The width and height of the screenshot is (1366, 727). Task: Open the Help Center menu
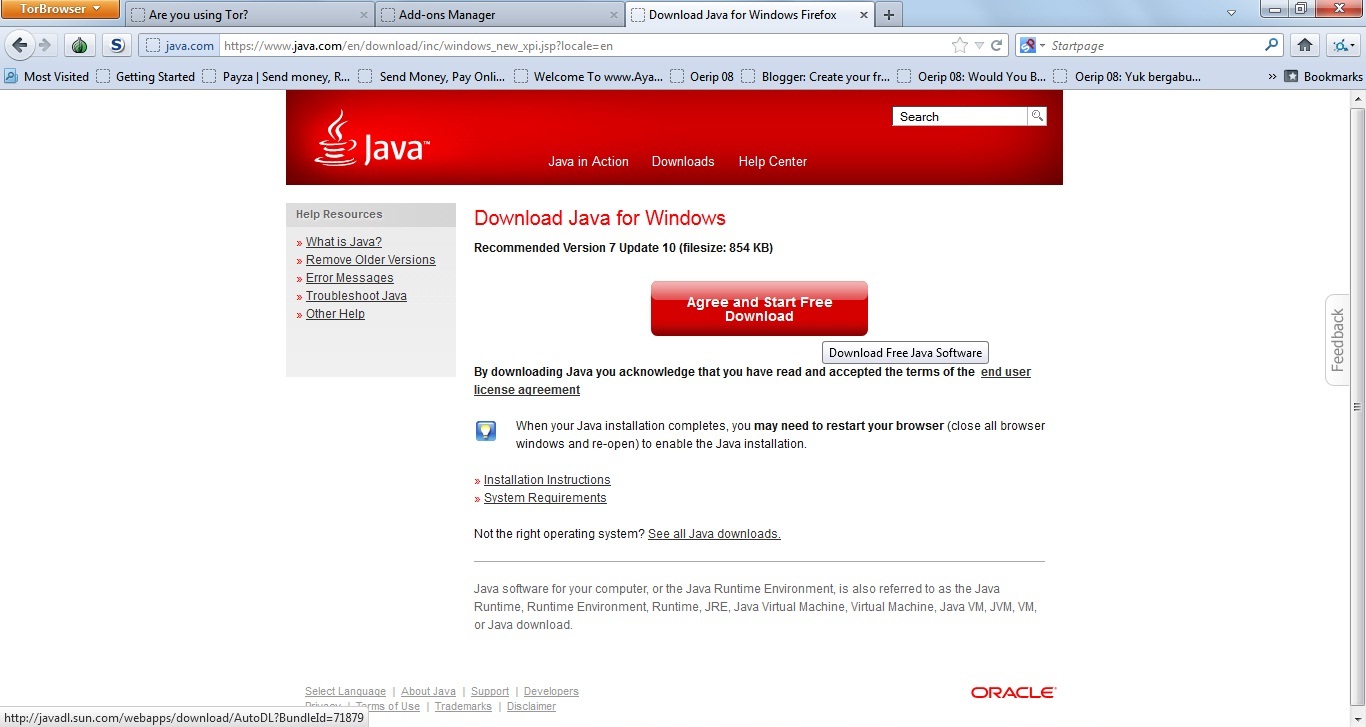[x=772, y=161]
